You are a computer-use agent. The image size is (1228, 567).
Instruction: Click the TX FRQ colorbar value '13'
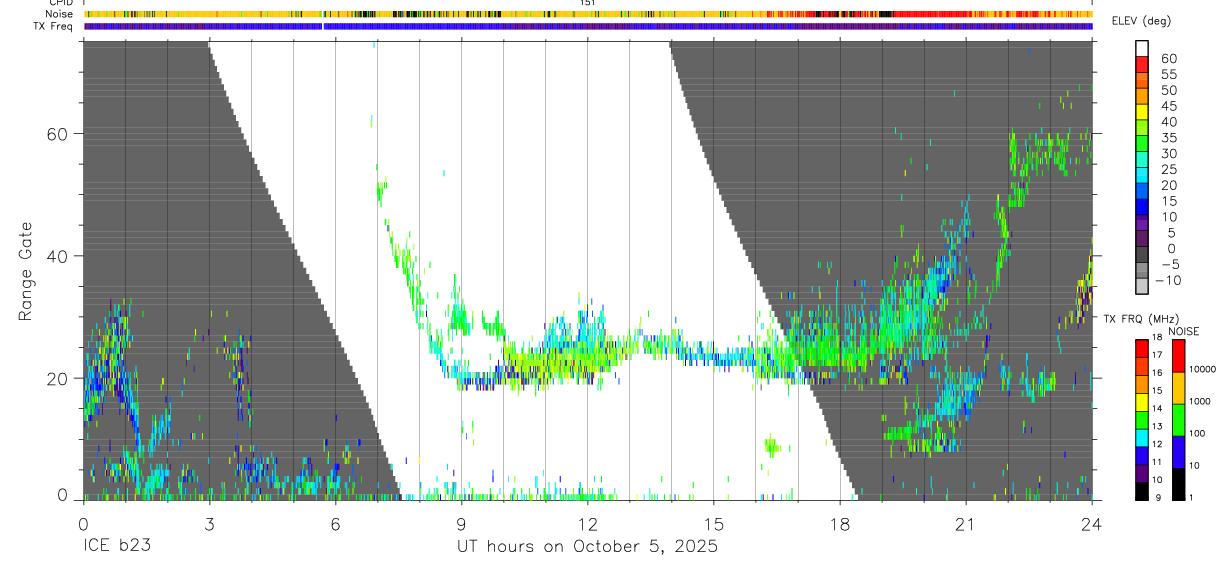[x=1156, y=426]
